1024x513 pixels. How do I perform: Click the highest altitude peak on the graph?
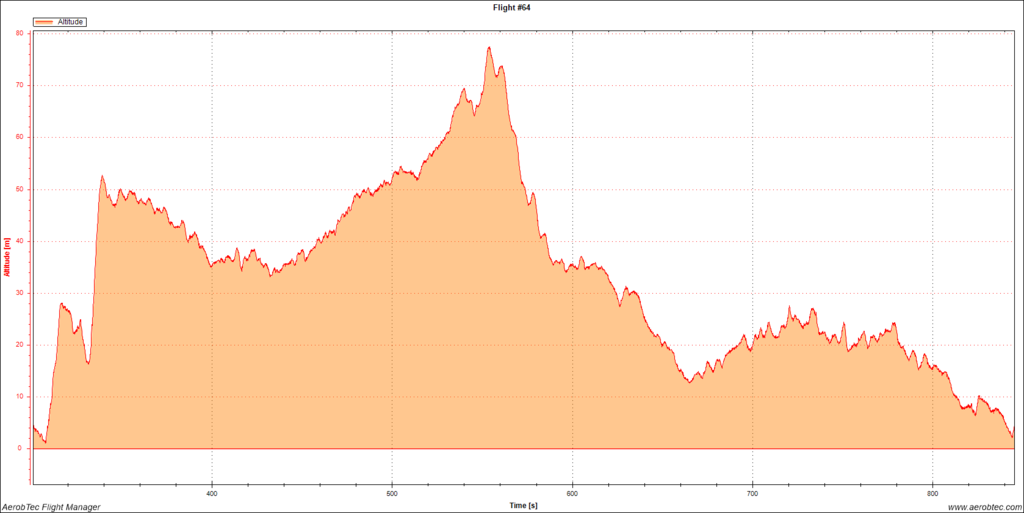(489, 48)
